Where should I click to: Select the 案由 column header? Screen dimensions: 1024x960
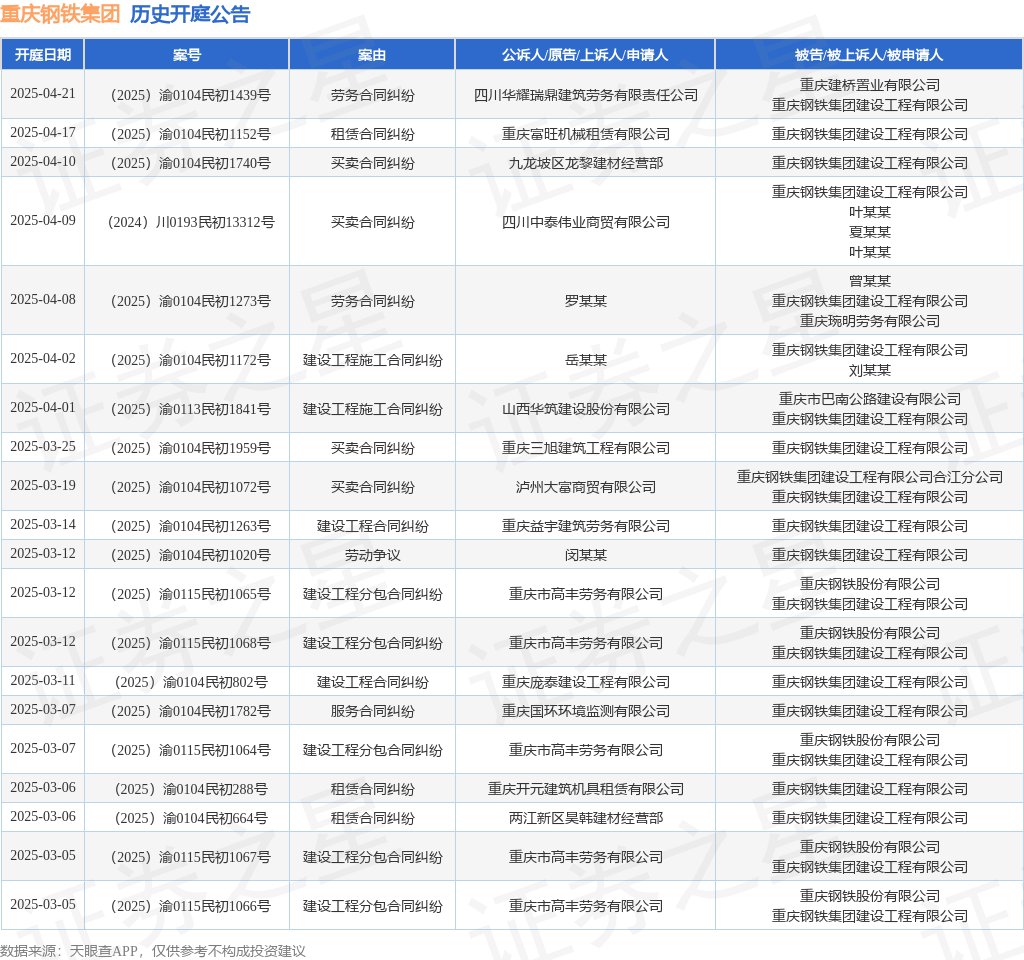372,55
